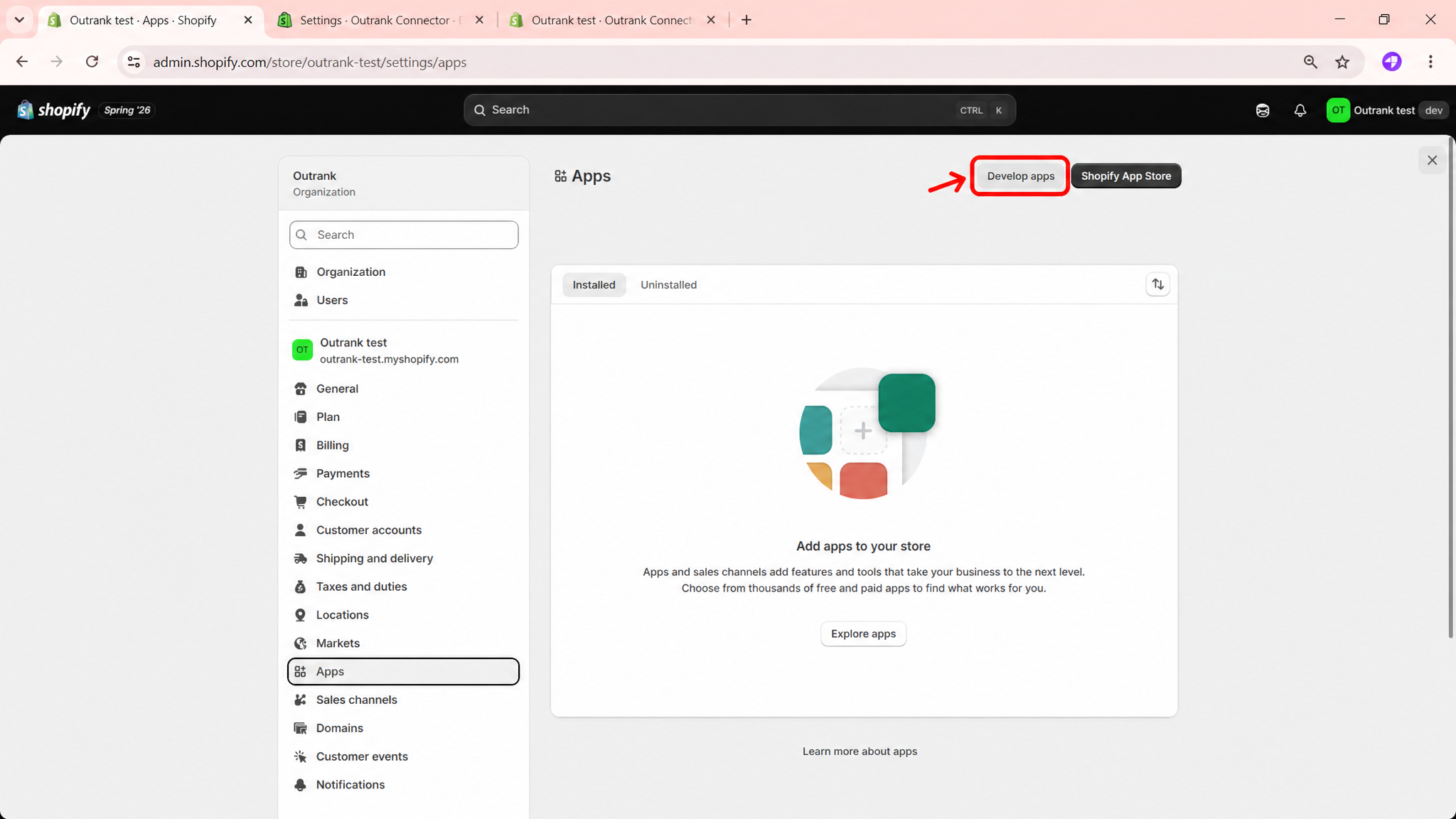
Task: Click the Shipping truck icon
Action: [x=301, y=559]
